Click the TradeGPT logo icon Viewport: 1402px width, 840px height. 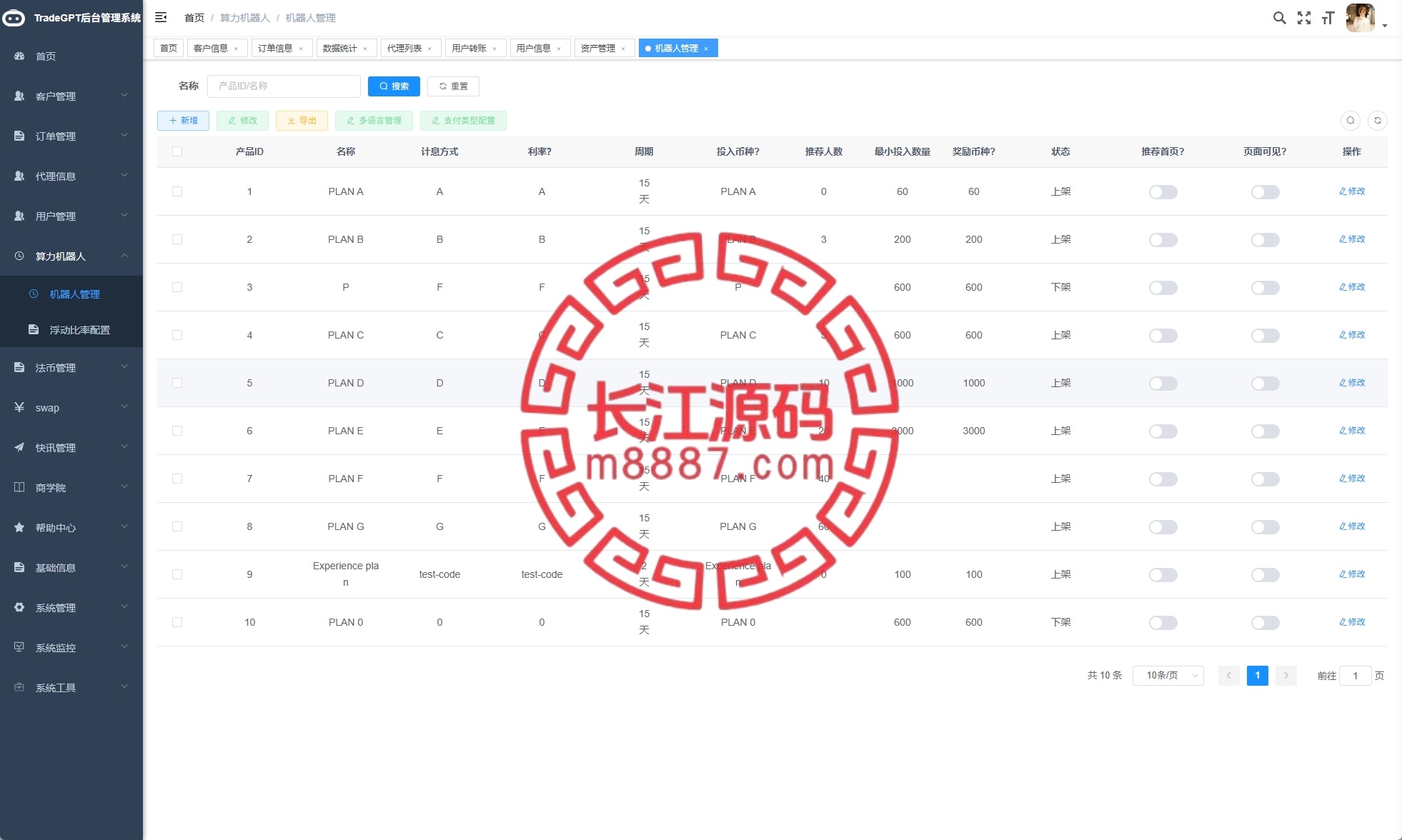point(14,18)
